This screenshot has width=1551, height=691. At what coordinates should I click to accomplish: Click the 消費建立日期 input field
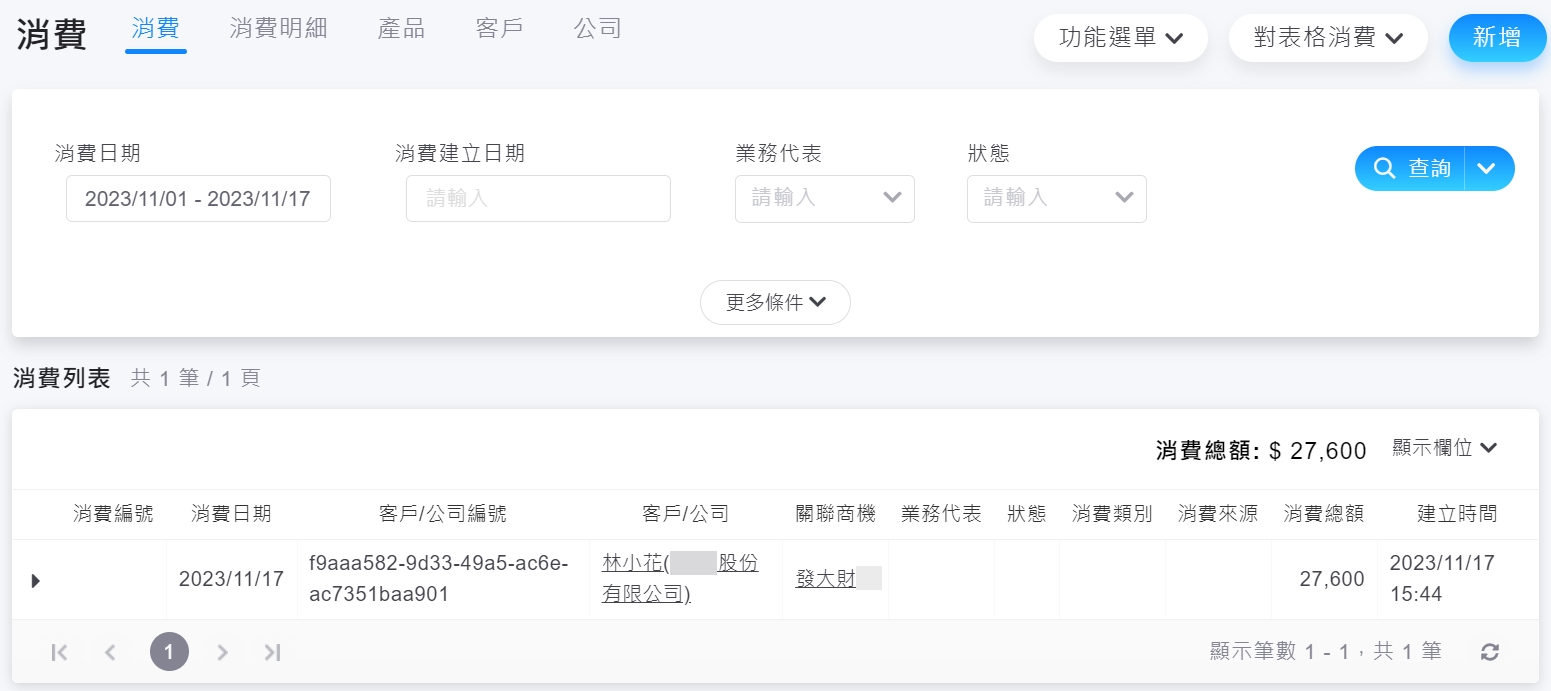[x=538, y=198]
